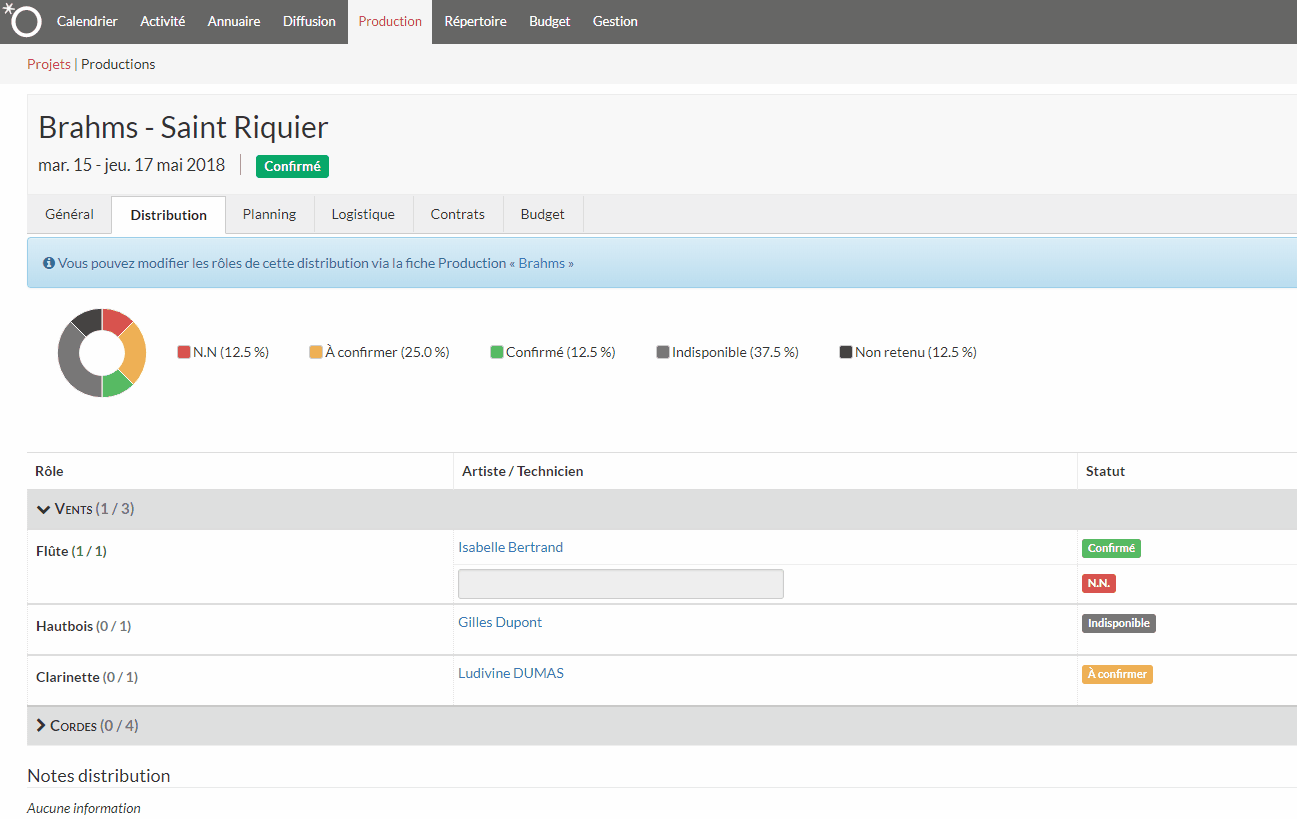
Task: Click the Indisponible status badge for Gilles Dupont
Action: [1118, 623]
